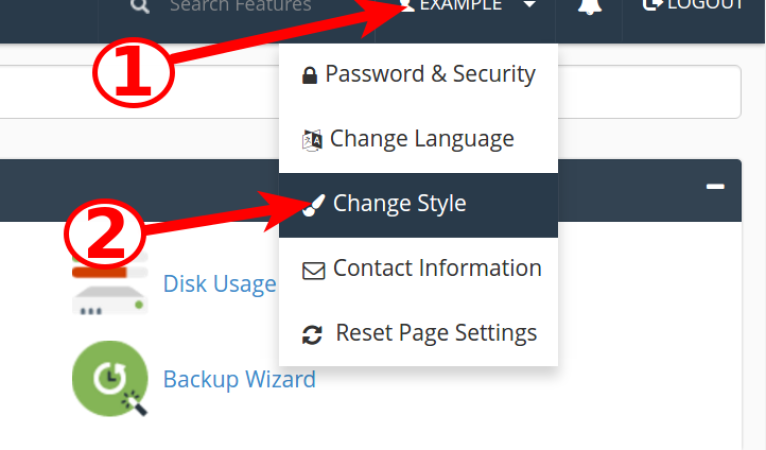The height and width of the screenshot is (450, 766).
Task: Choose Change Language menu entry
Action: [418, 140]
